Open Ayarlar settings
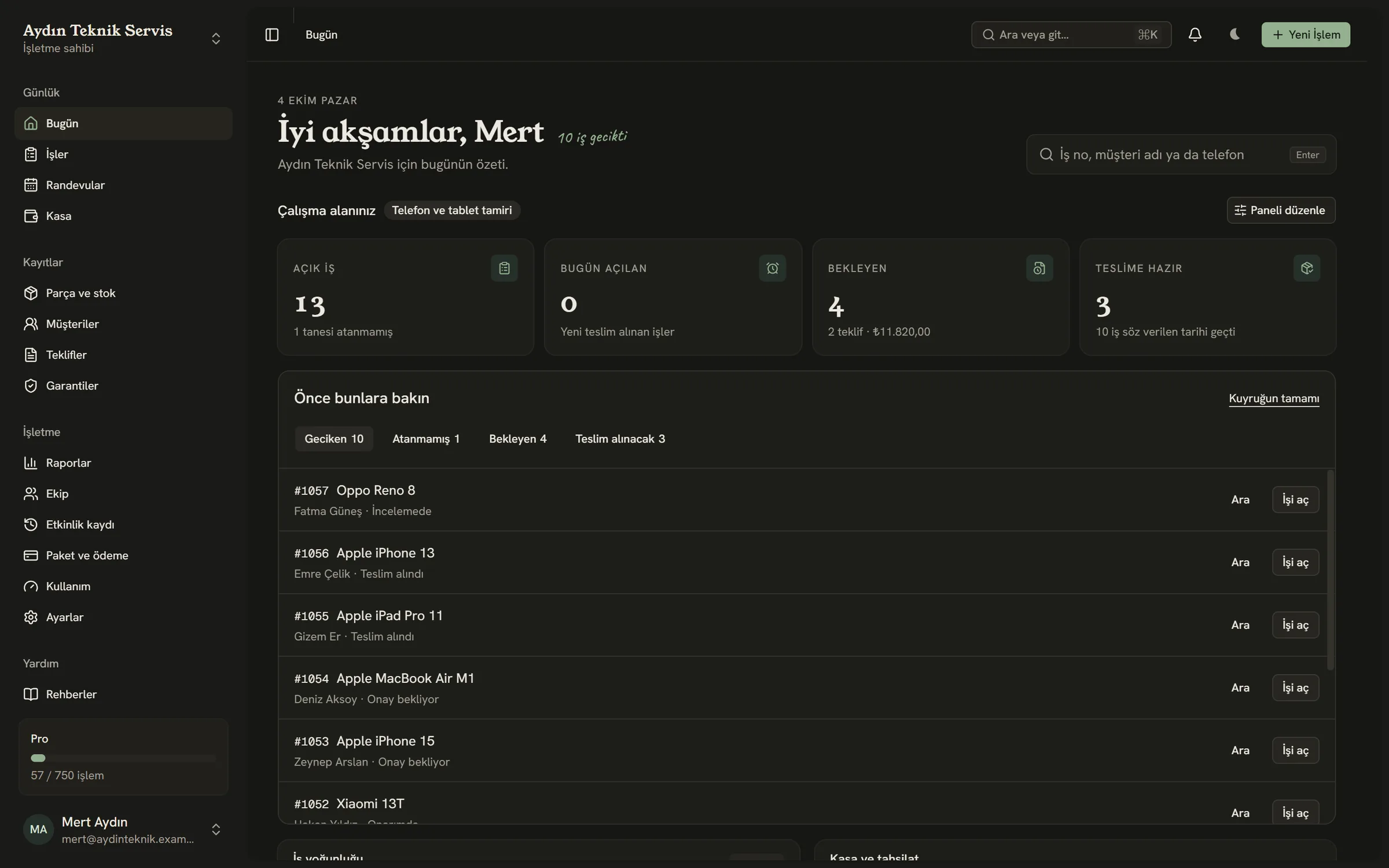 point(123,617)
